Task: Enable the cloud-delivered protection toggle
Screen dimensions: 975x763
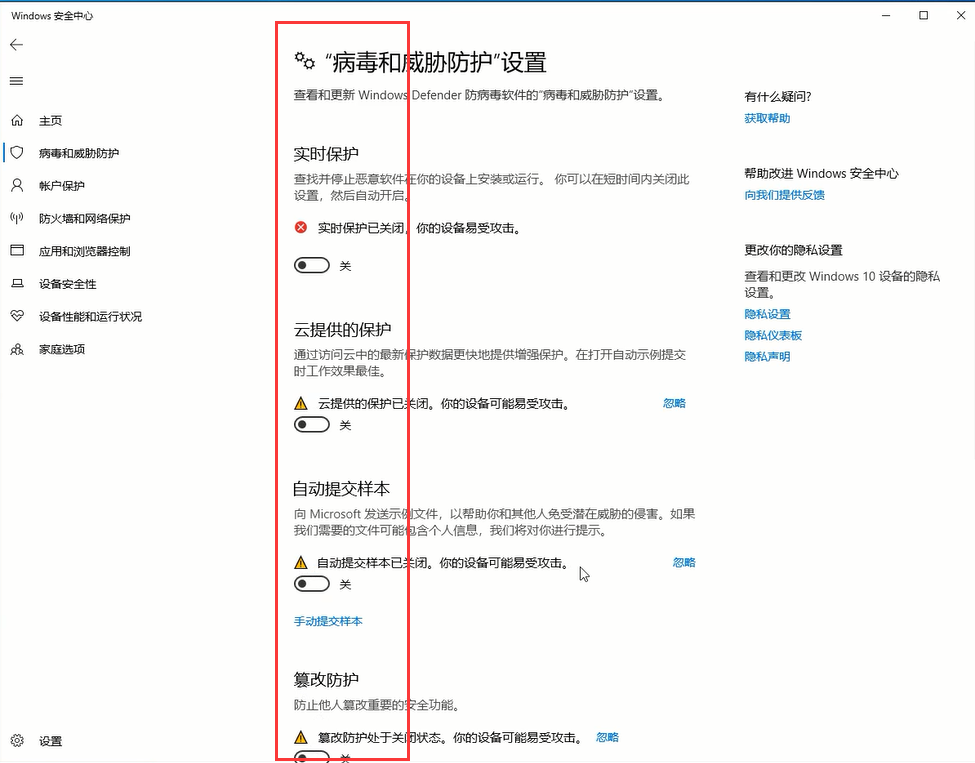Action: pyautogui.click(x=312, y=425)
